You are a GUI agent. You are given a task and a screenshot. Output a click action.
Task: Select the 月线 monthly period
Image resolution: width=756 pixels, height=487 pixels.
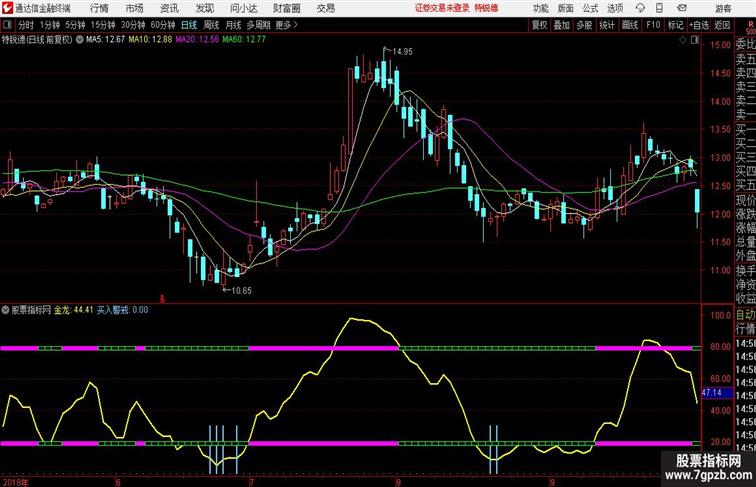tap(233, 25)
